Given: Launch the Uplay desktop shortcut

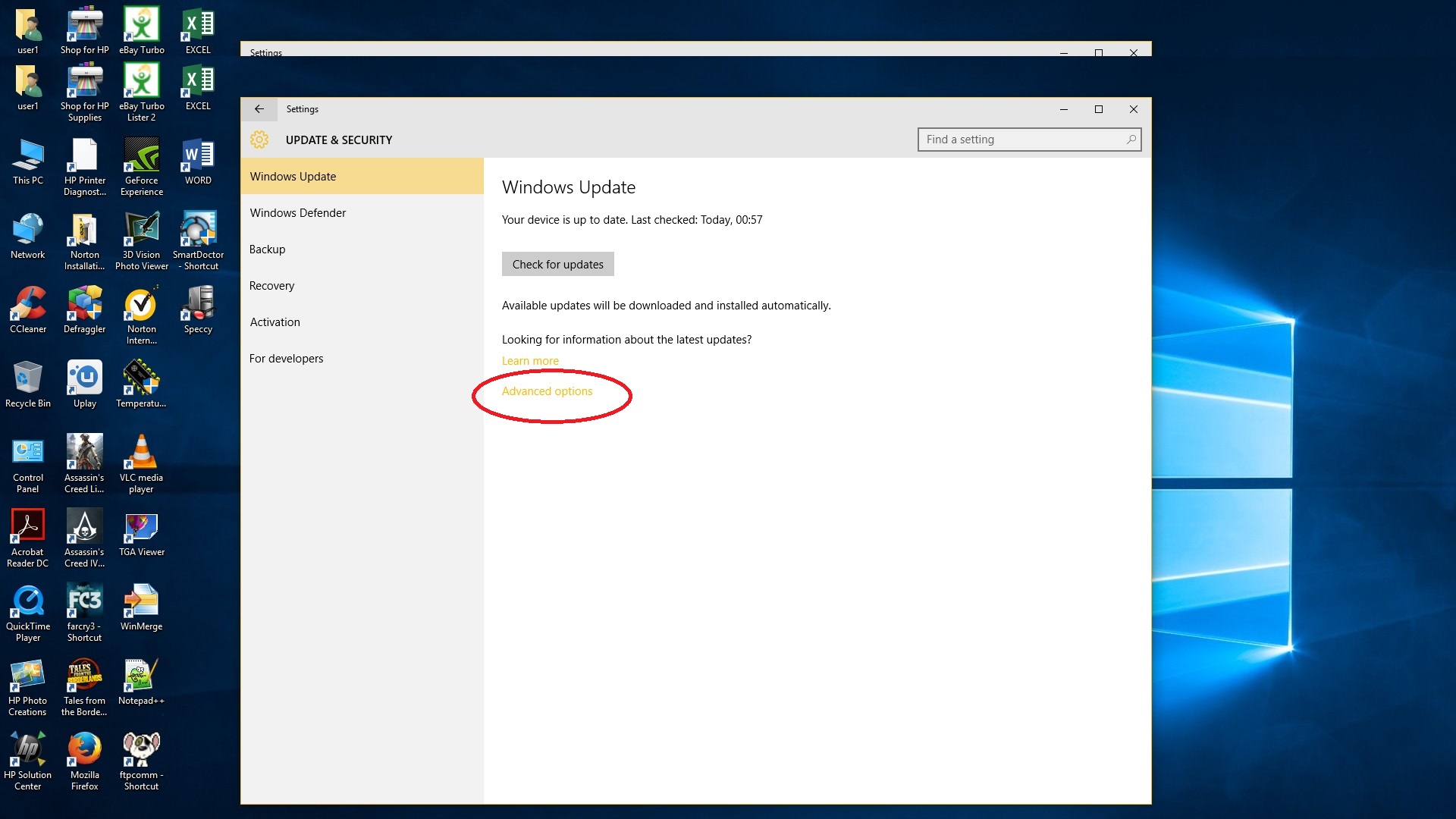Looking at the screenshot, I should [85, 384].
